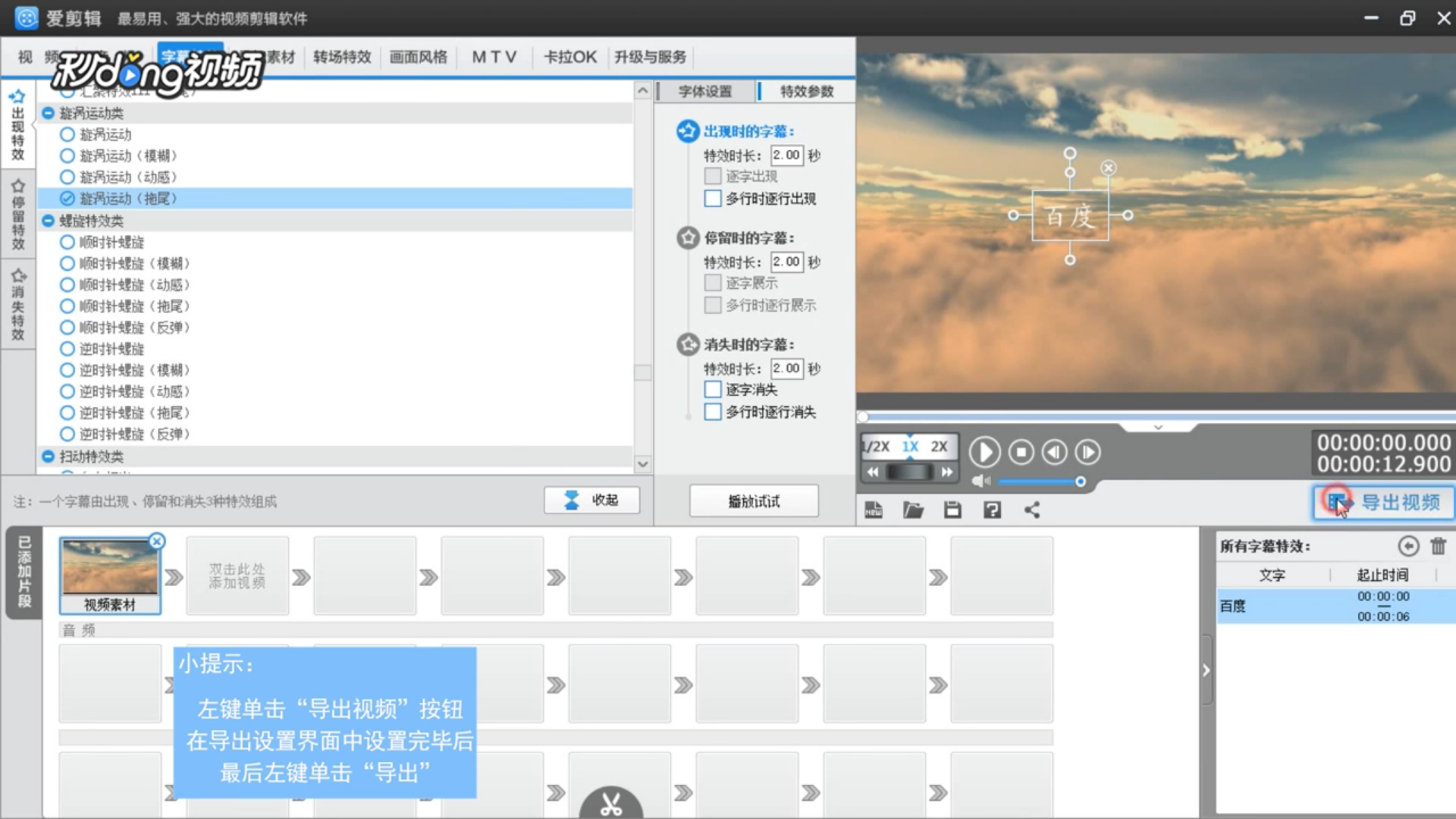
Task: Enable 逐字消失 checkbox
Action: (x=713, y=390)
